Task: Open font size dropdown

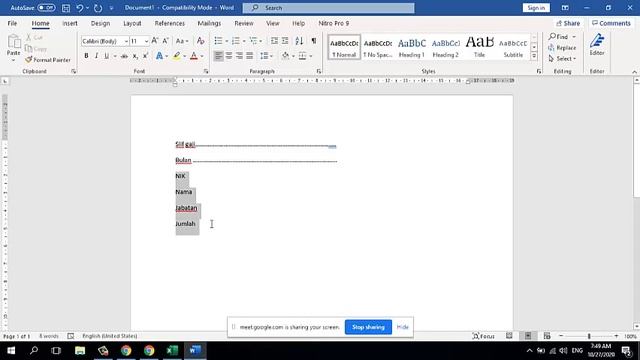Action: [146, 41]
